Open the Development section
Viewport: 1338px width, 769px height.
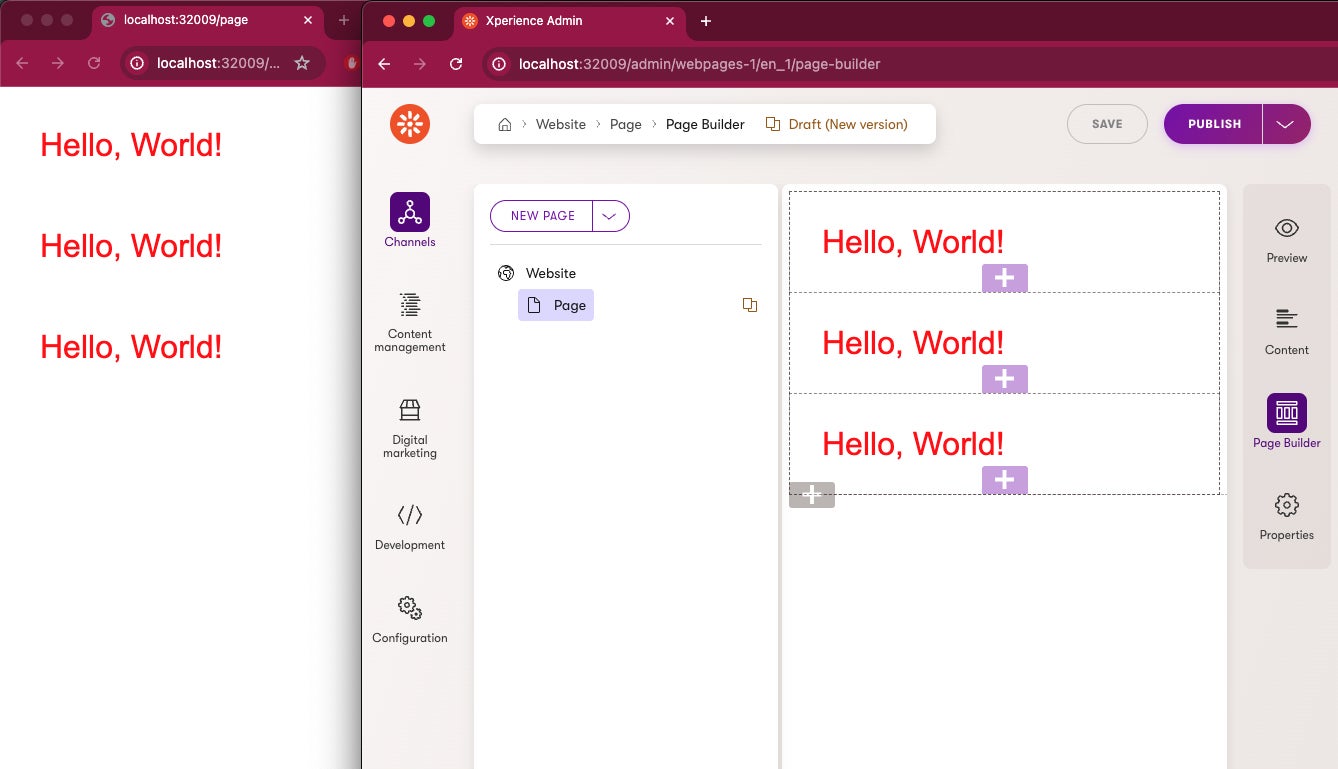(x=409, y=525)
